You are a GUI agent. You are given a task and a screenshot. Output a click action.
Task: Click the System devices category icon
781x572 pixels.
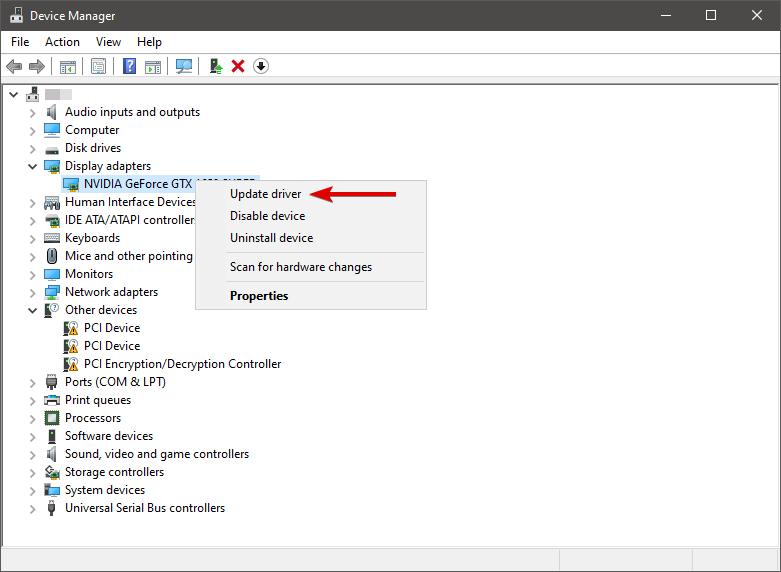[52, 490]
